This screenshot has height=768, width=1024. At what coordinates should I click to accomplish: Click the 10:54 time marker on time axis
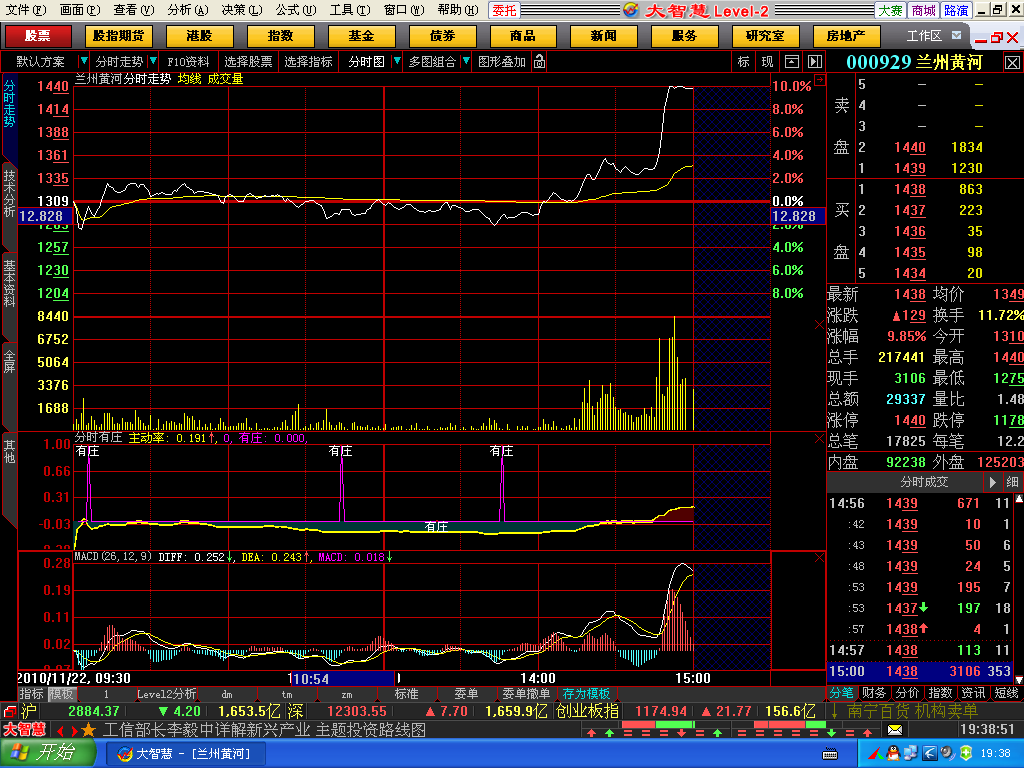tap(308, 678)
